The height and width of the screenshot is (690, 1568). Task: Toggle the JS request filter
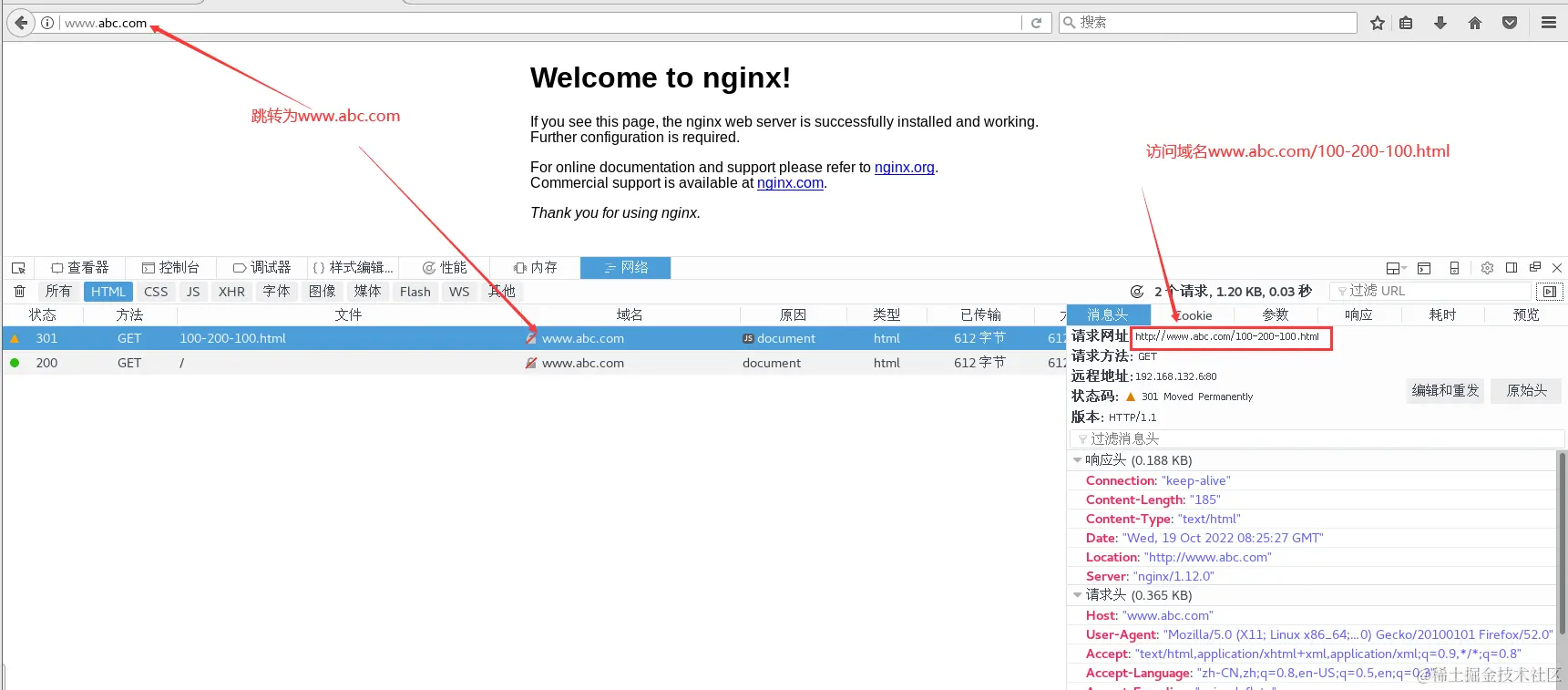tap(193, 292)
